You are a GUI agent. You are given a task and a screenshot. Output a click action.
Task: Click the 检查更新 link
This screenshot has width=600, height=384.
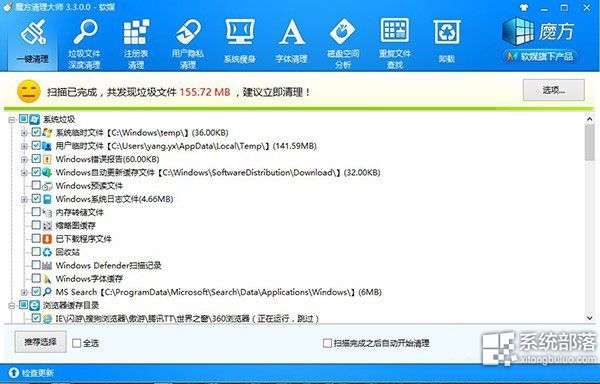[x=38, y=373]
